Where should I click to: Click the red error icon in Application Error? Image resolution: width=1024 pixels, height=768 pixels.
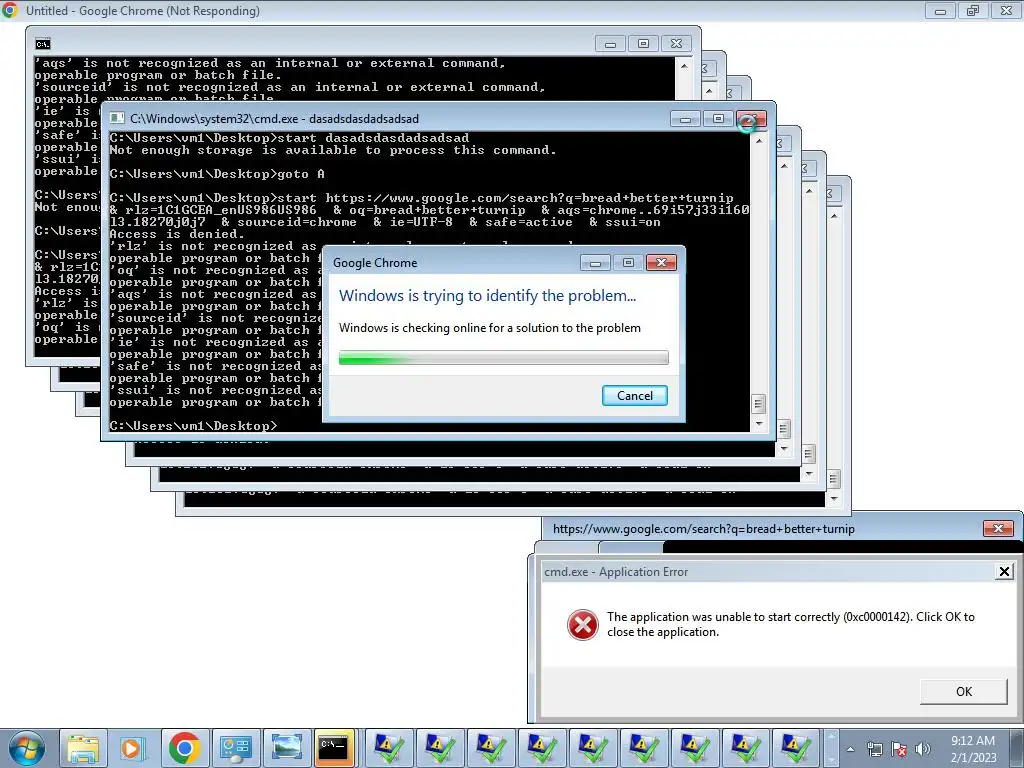(x=583, y=625)
